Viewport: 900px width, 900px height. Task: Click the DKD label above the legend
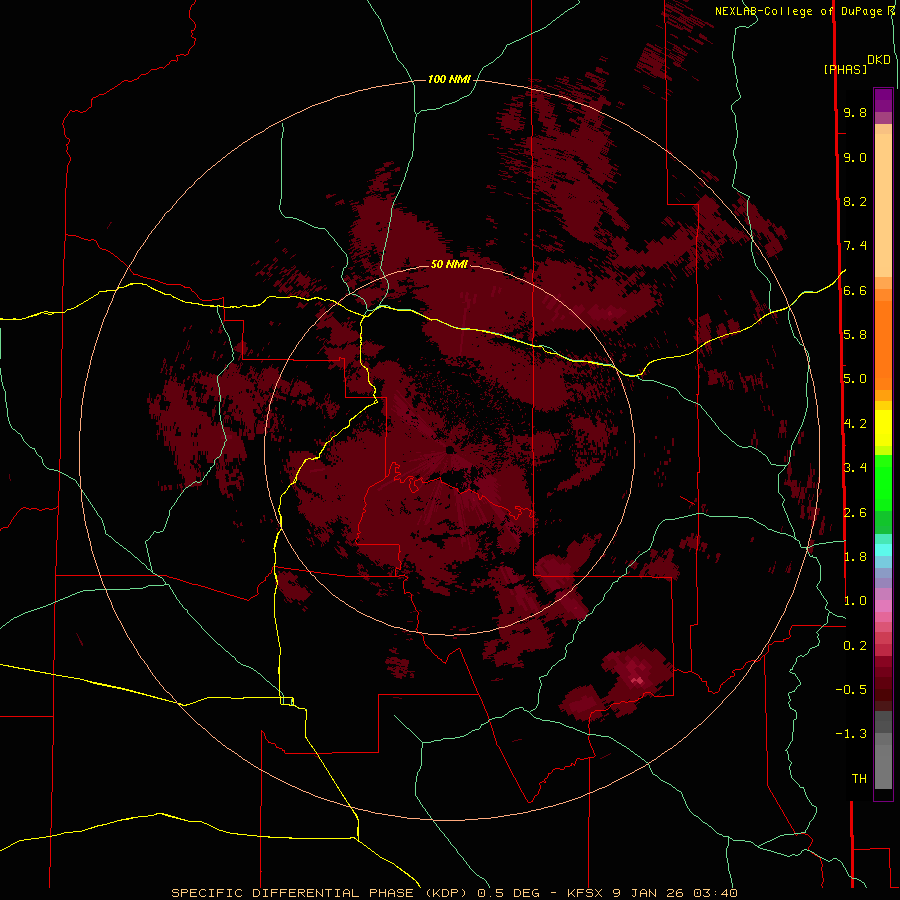point(879,60)
